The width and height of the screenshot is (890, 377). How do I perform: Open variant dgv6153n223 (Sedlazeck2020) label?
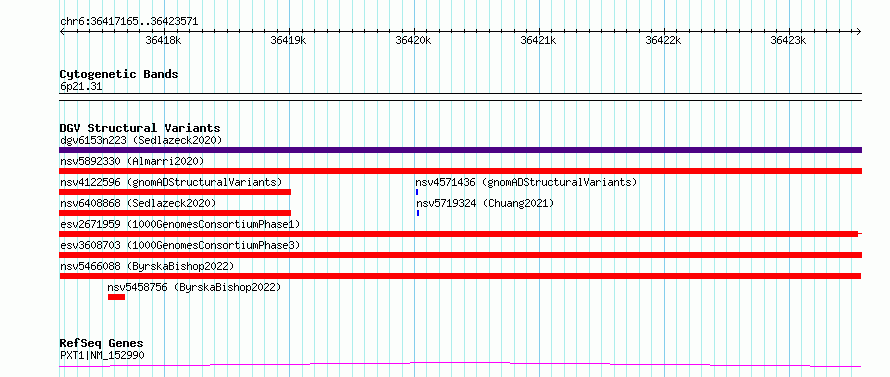[x=141, y=140]
